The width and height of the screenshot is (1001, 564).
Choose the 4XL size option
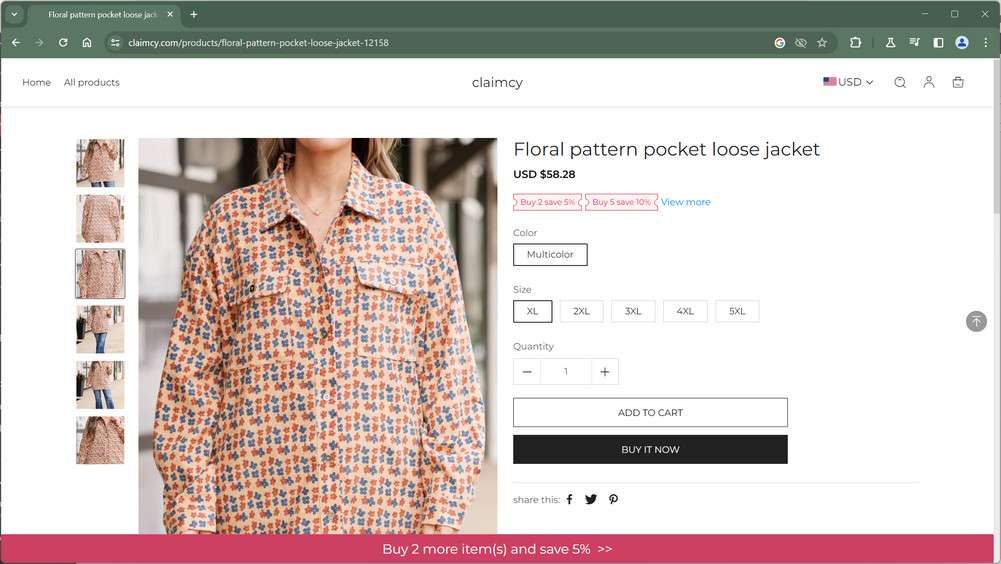pyautogui.click(x=685, y=311)
